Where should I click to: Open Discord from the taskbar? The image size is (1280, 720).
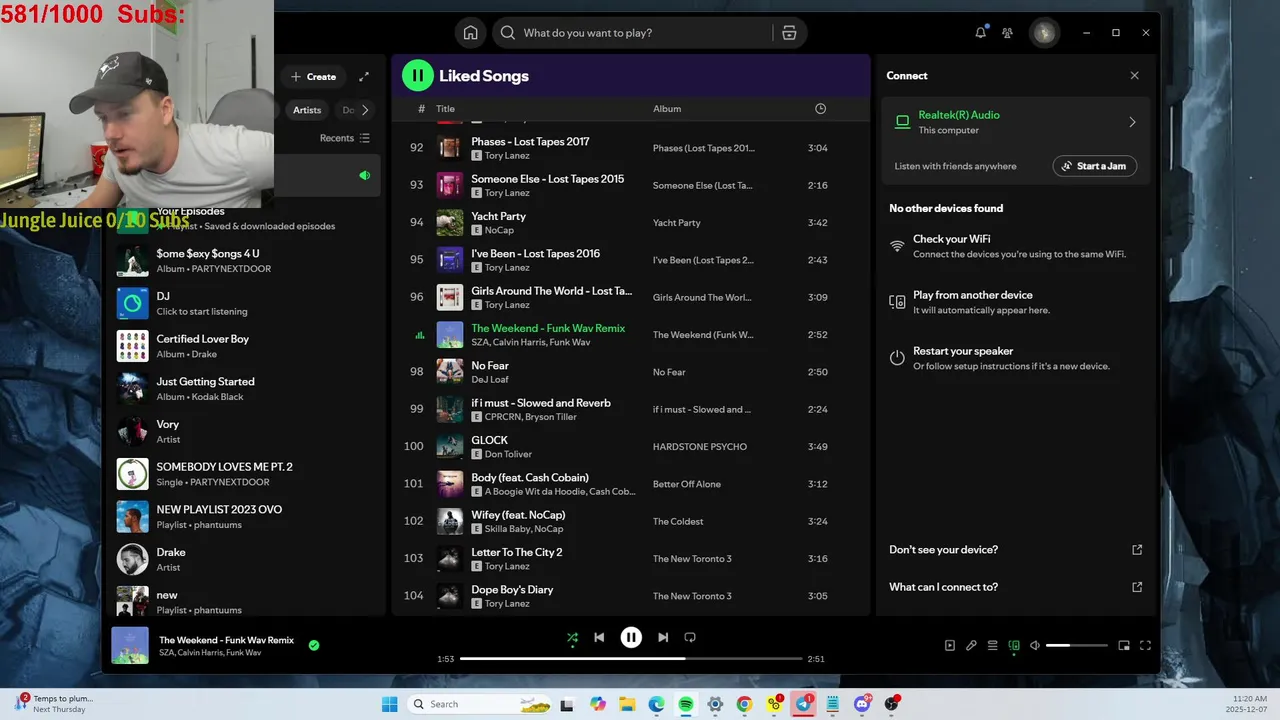tap(863, 704)
